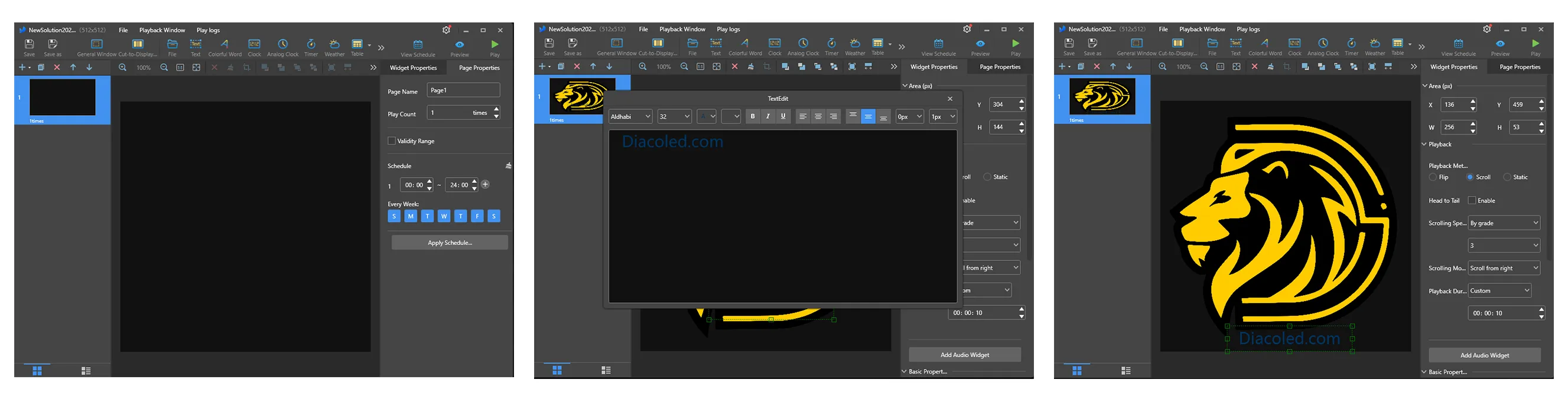The height and width of the screenshot is (402, 1568).
Task: Click the Save as icon in the left window
Action: coord(53,47)
